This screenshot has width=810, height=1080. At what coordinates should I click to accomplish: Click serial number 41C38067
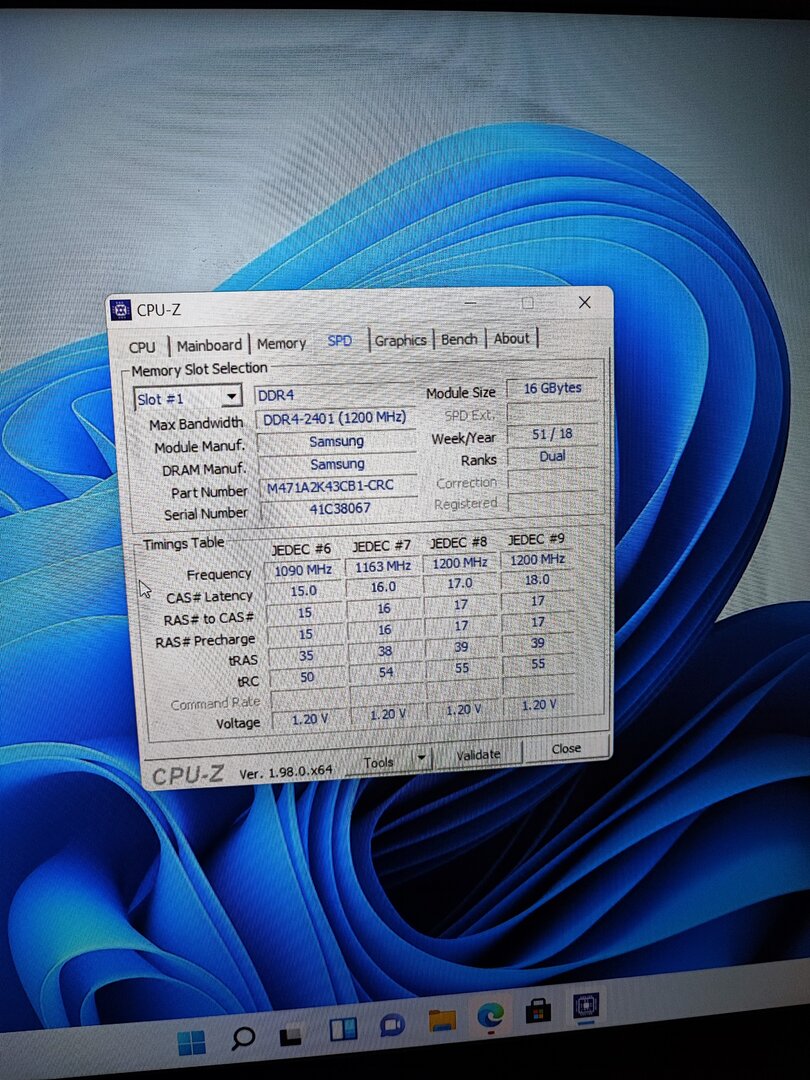tap(339, 509)
